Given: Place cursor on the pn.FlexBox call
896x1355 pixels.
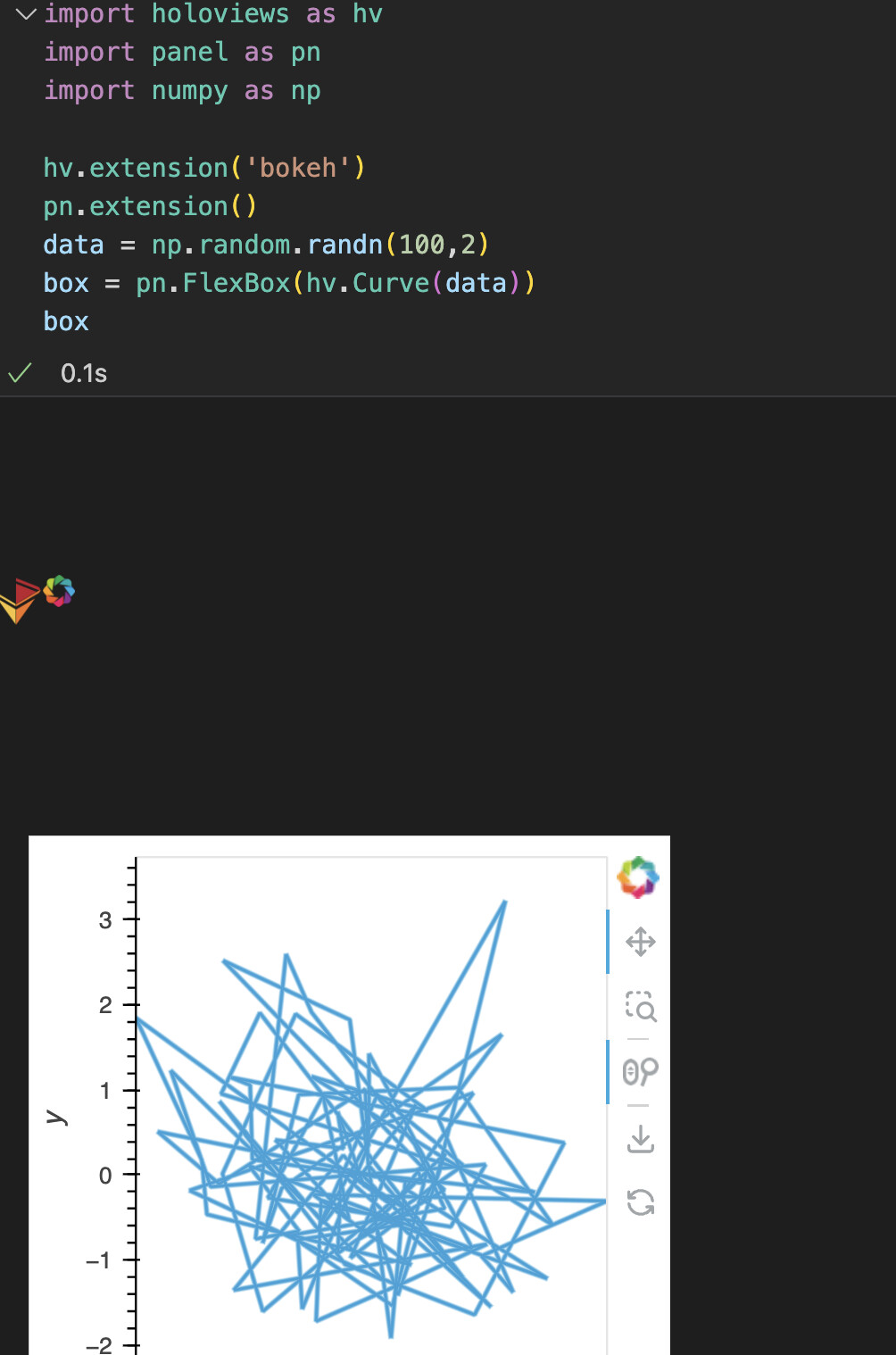Looking at the screenshot, I should tap(213, 283).
